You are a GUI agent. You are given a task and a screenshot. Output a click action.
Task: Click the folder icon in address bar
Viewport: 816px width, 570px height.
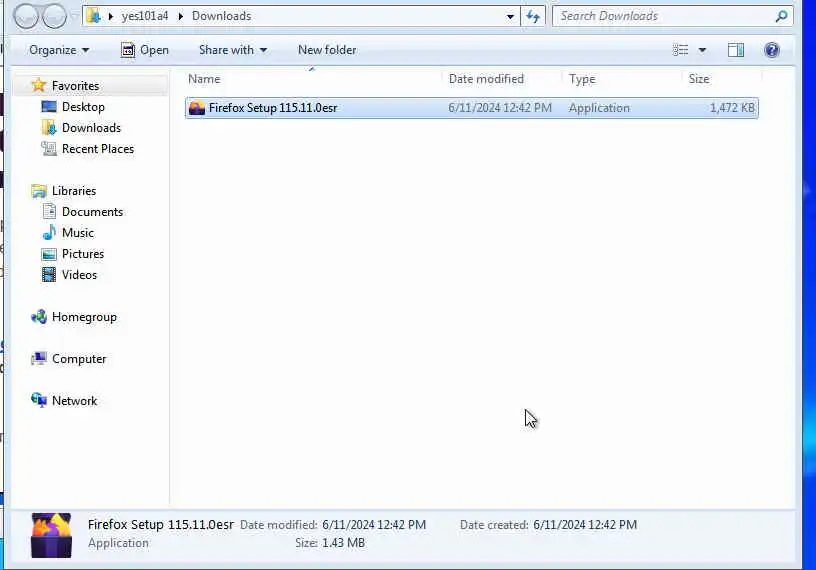94,16
